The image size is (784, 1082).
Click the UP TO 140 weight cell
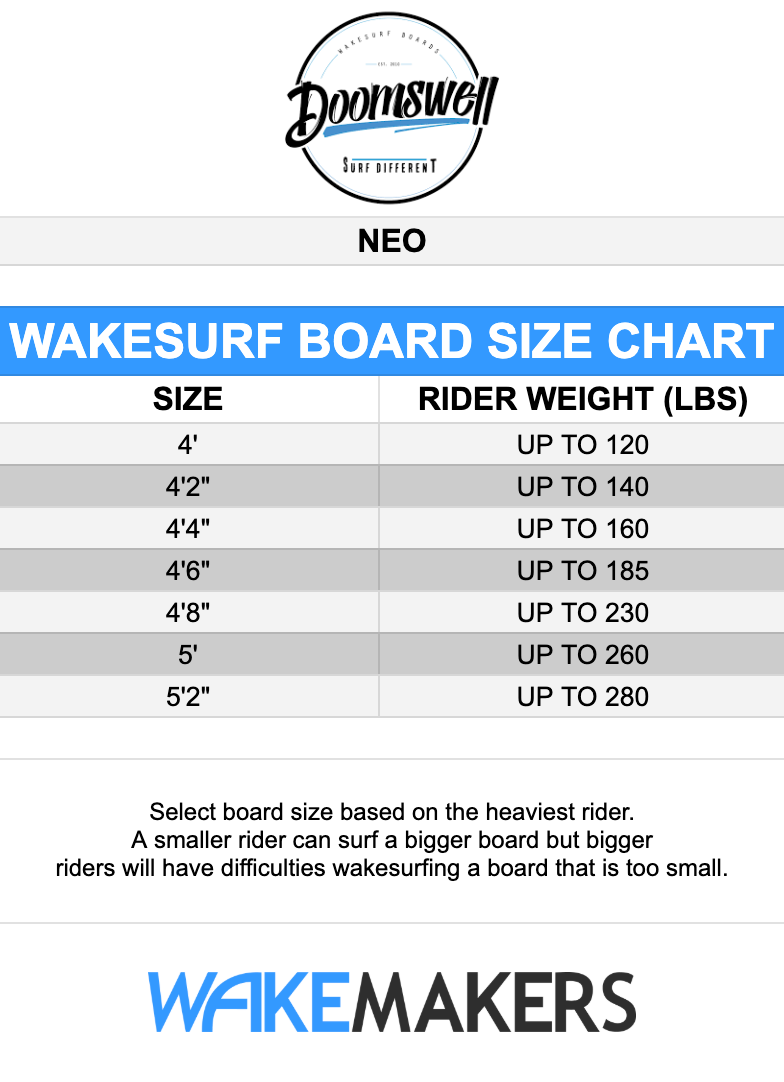point(582,487)
